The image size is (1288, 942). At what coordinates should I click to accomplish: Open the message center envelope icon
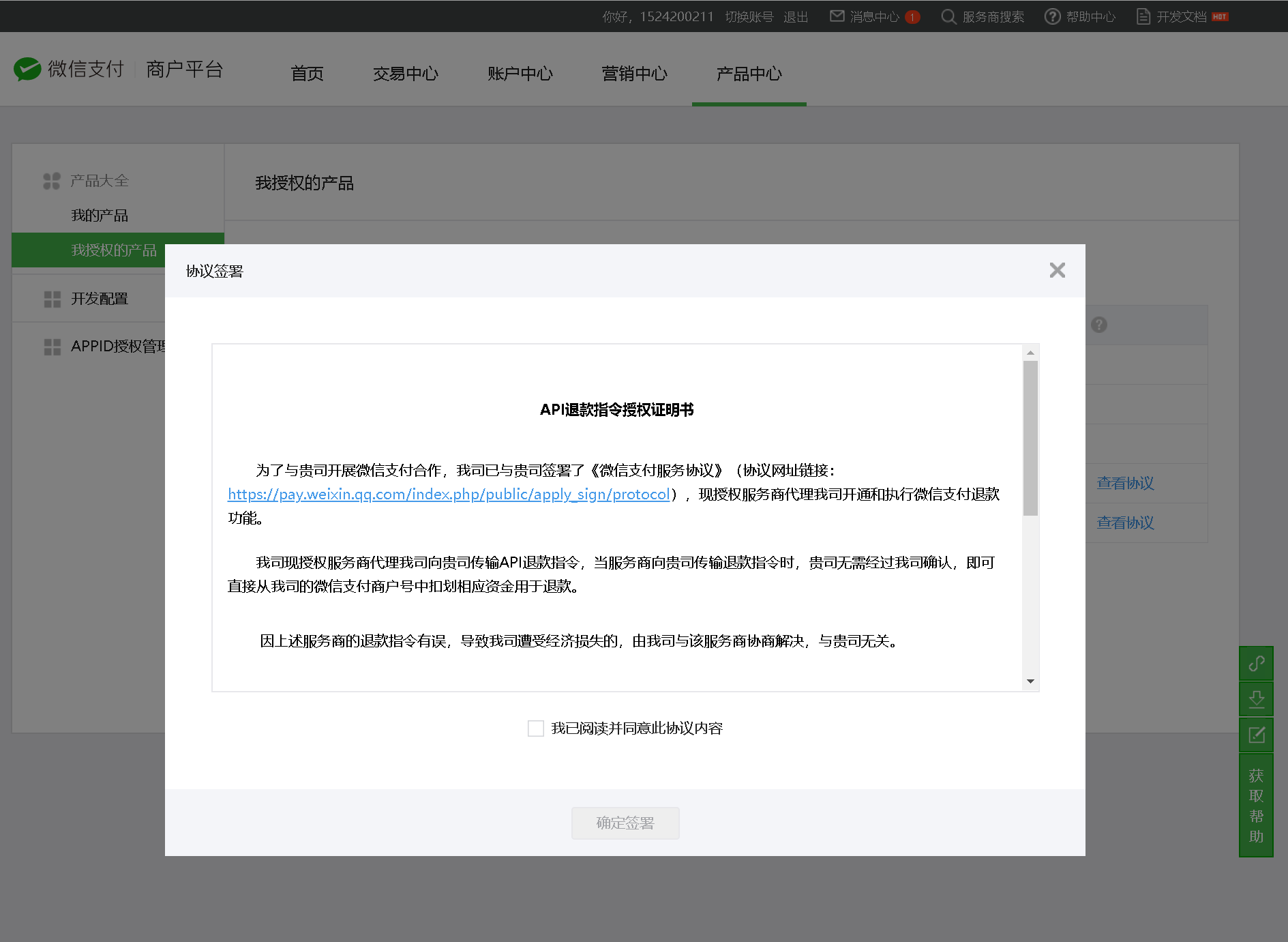[837, 16]
